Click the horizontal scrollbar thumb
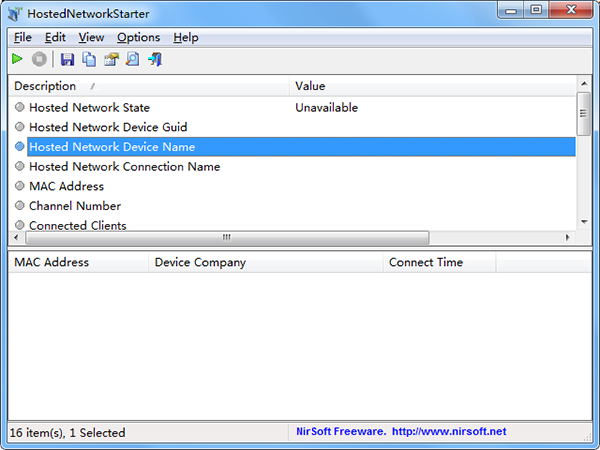The image size is (600, 450). [x=227, y=238]
